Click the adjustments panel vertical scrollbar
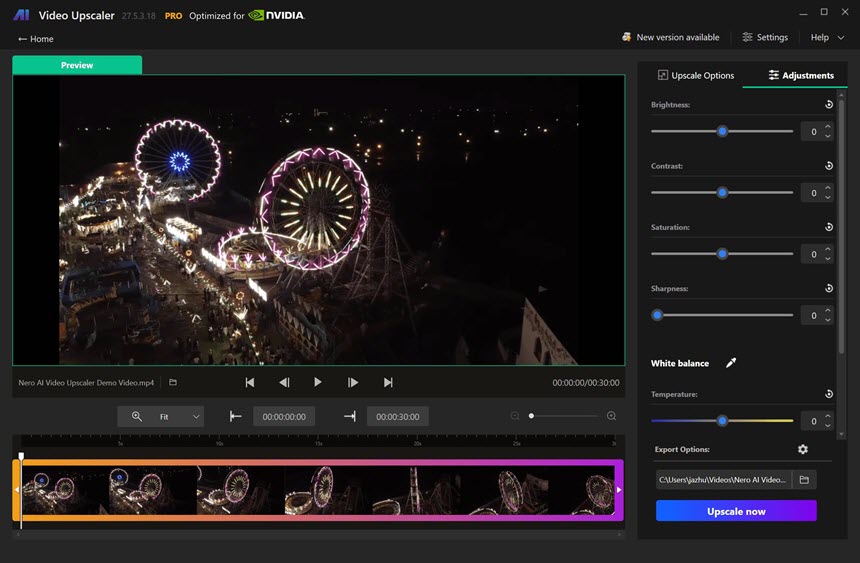This screenshot has height=563, width=860. [841, 225]
